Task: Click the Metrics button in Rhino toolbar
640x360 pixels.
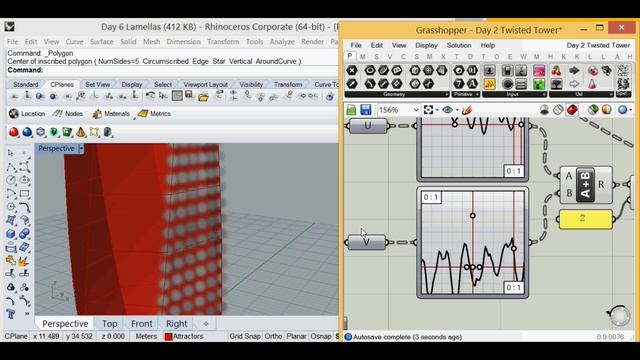Action: coord(154,113)
